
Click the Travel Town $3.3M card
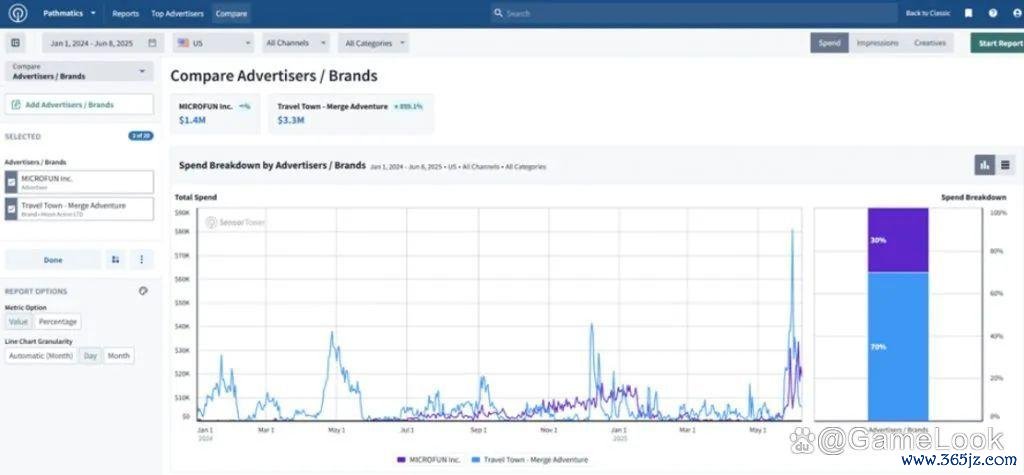coord(351,114)
